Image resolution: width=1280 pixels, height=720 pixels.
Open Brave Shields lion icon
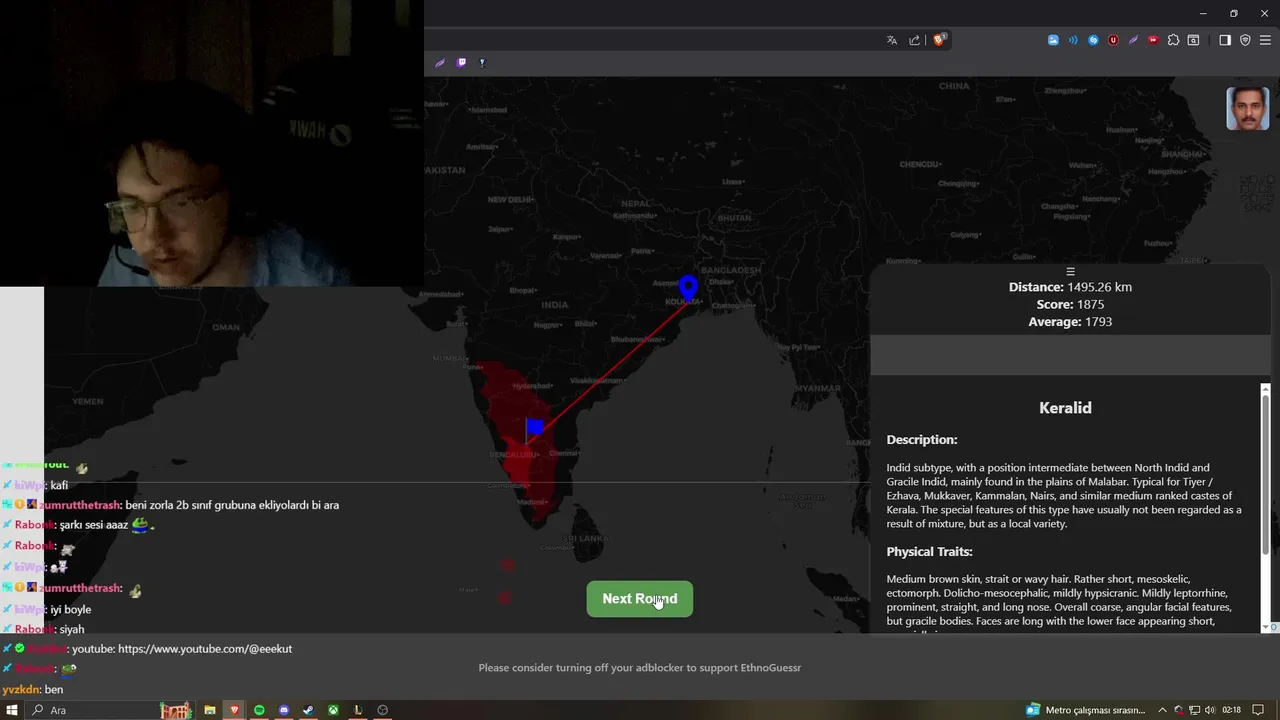[939, 40]
